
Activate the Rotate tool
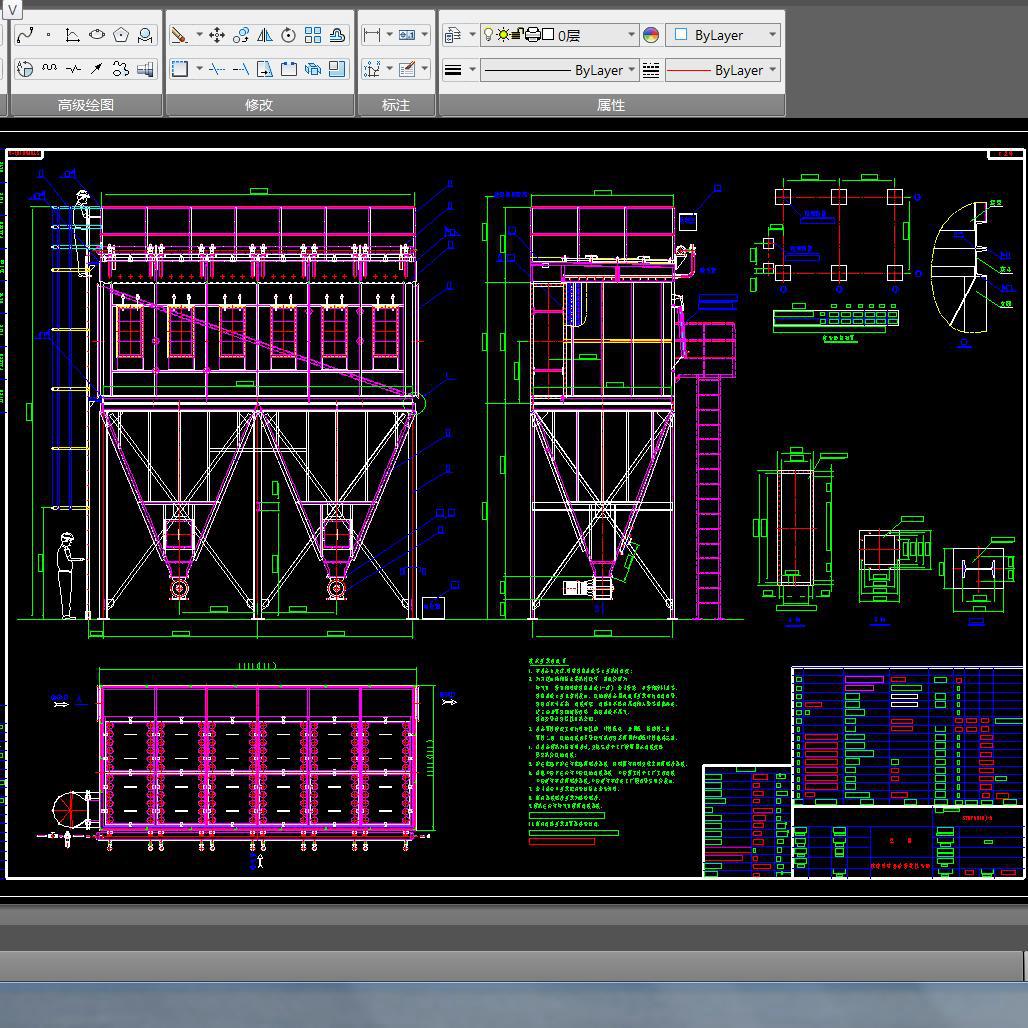288,35
